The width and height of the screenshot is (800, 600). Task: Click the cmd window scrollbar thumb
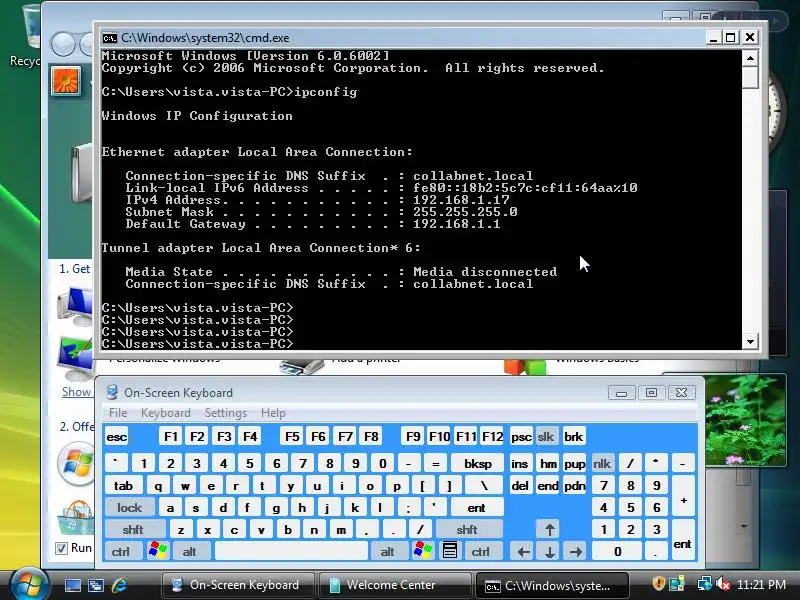pyautogui.click(x=750, y=77)
